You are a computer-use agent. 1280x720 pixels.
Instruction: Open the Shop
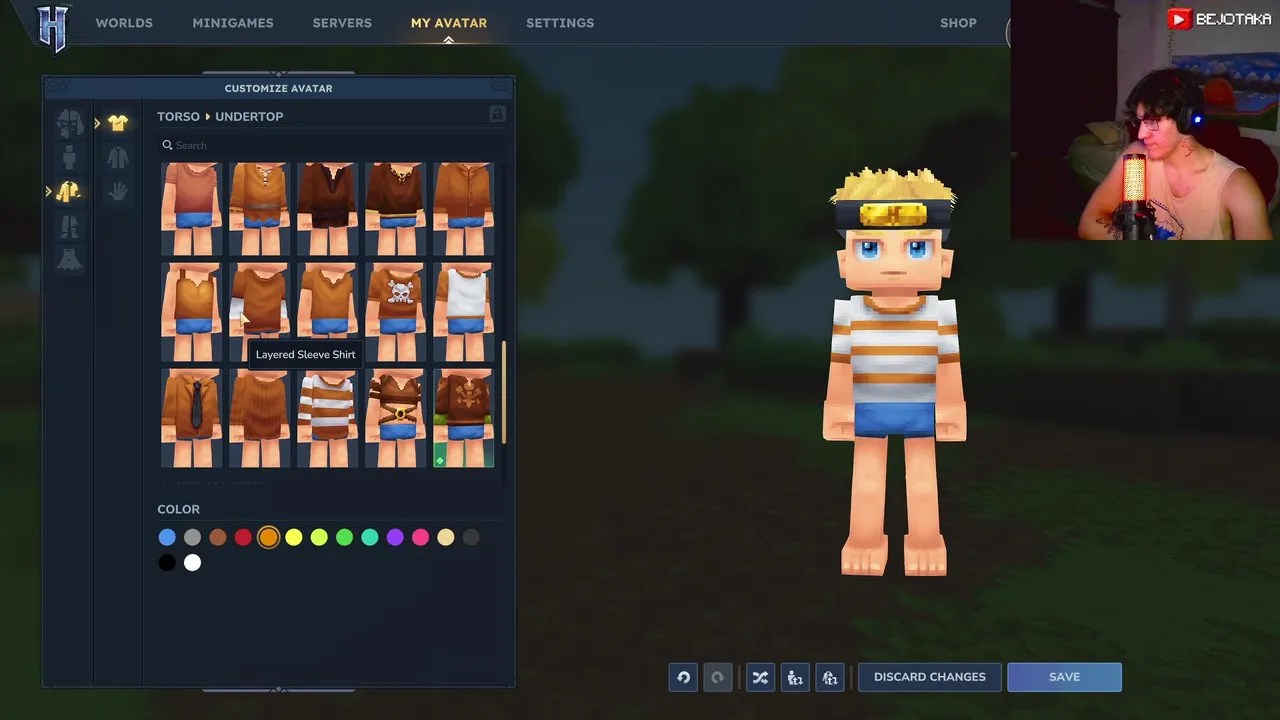pos(958,22)
